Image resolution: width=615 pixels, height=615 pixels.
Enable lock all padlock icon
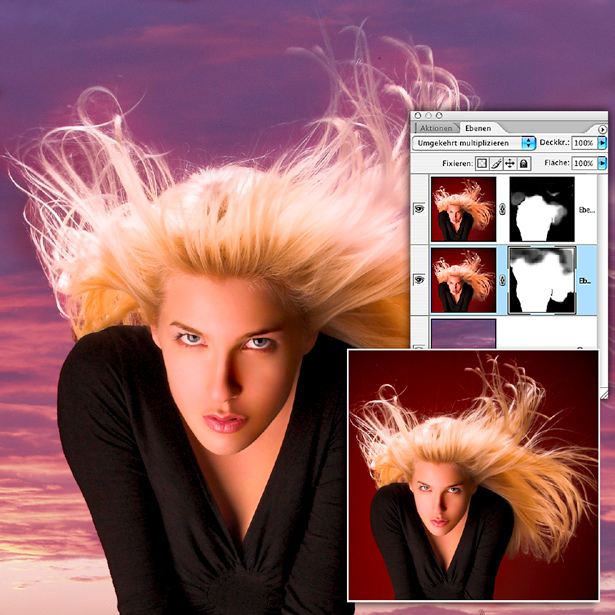click(x=524, y=163)
